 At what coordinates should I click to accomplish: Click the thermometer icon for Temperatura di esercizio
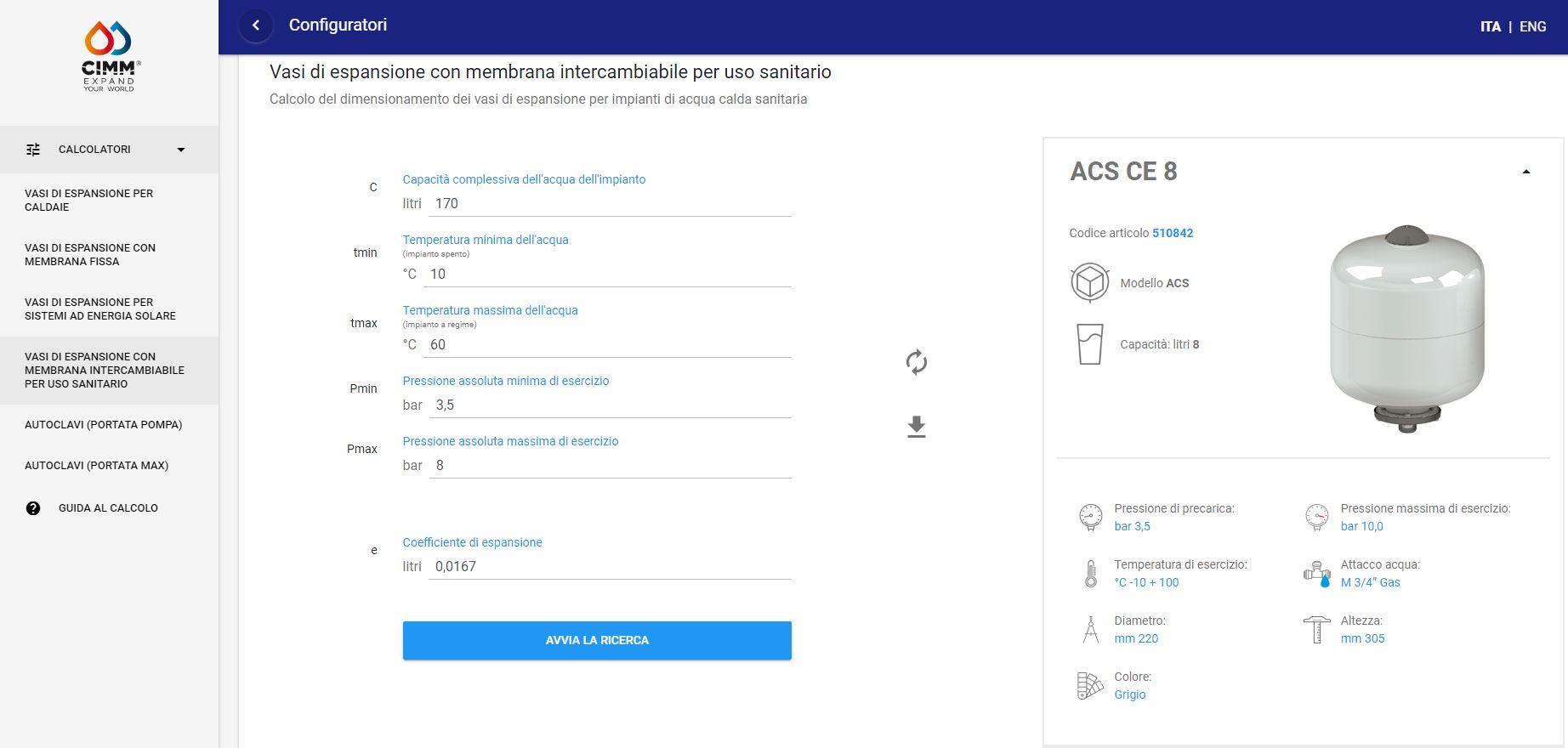coord(1090,574)
